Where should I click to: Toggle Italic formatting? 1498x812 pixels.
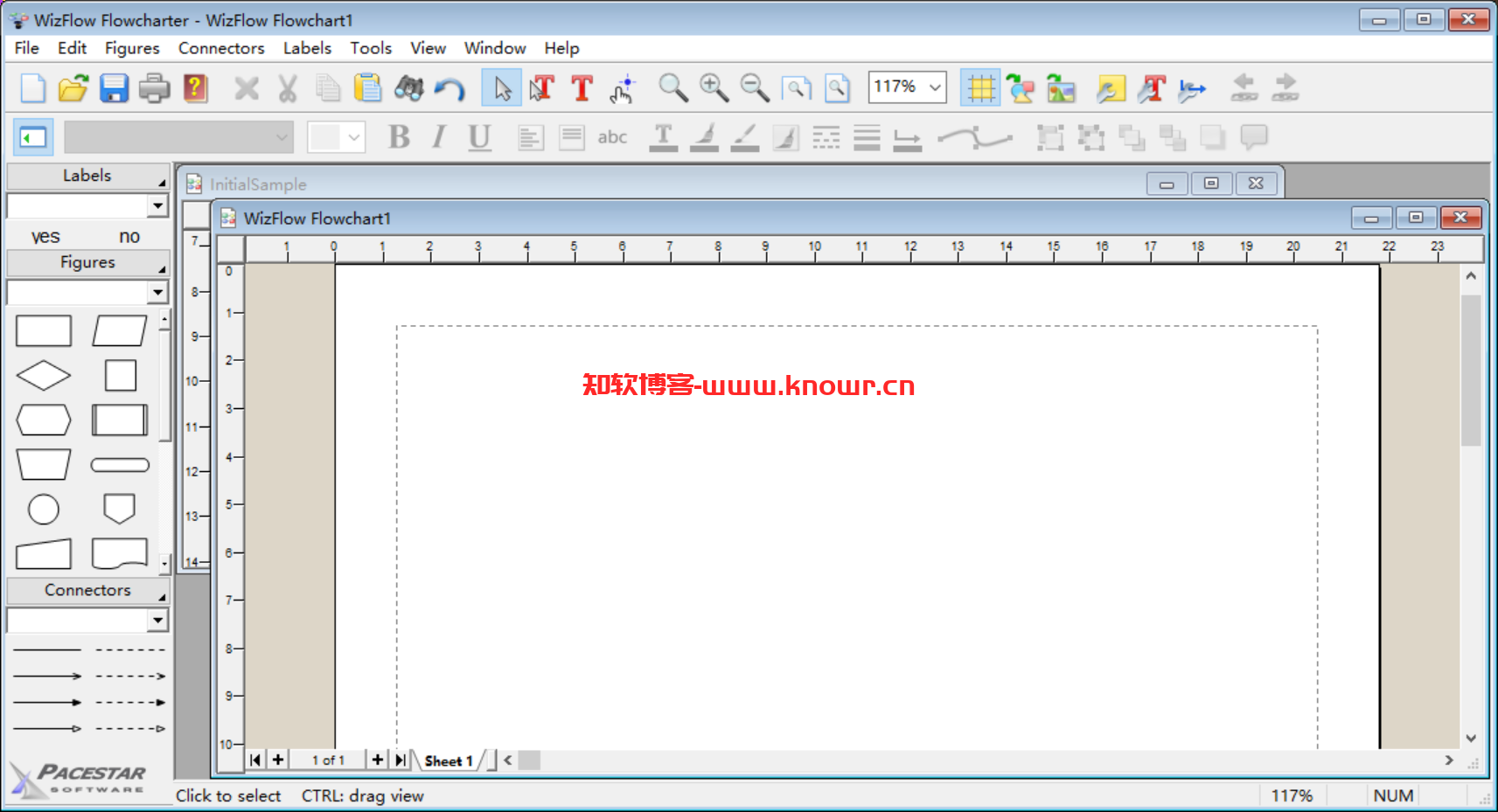439,137
